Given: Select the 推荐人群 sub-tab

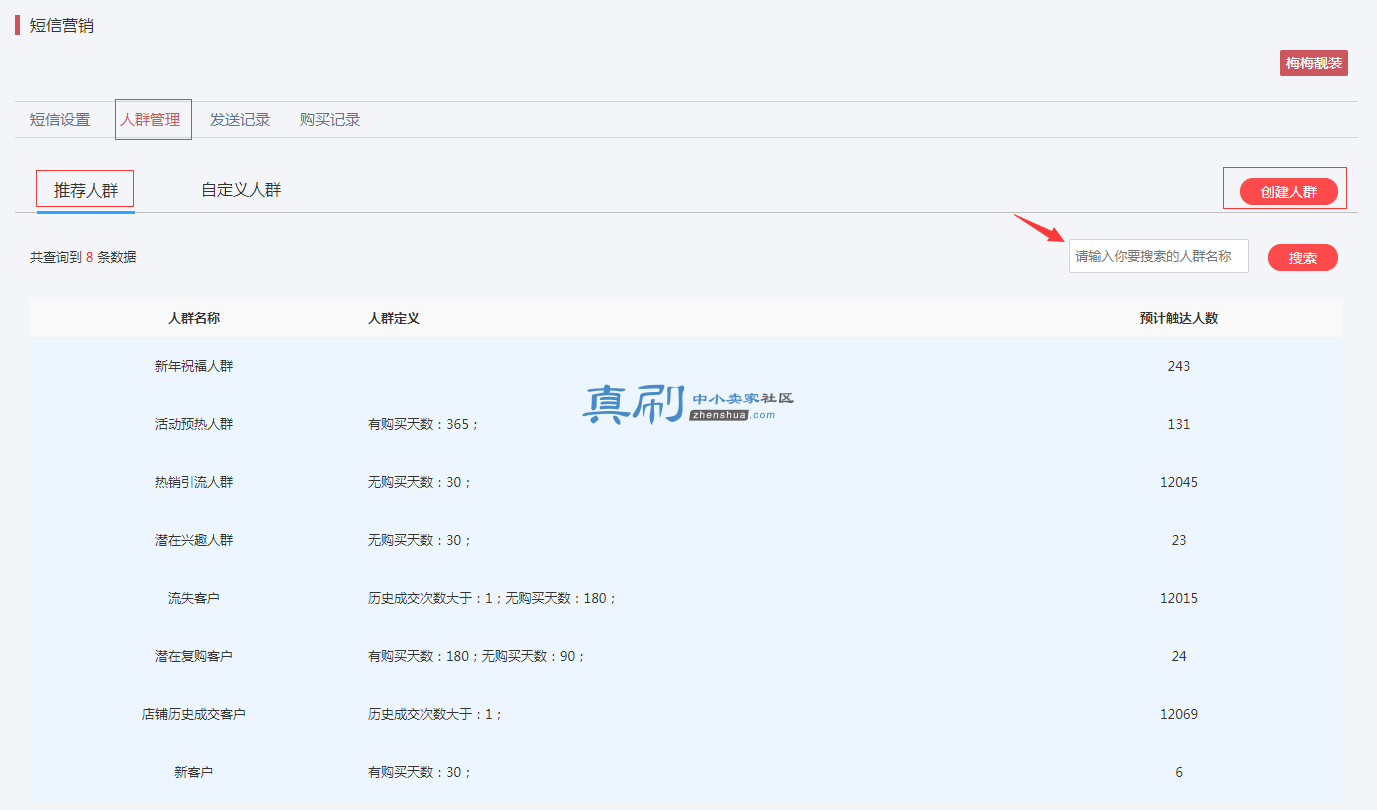Looking at the screenshot, I should pos(86,190).
